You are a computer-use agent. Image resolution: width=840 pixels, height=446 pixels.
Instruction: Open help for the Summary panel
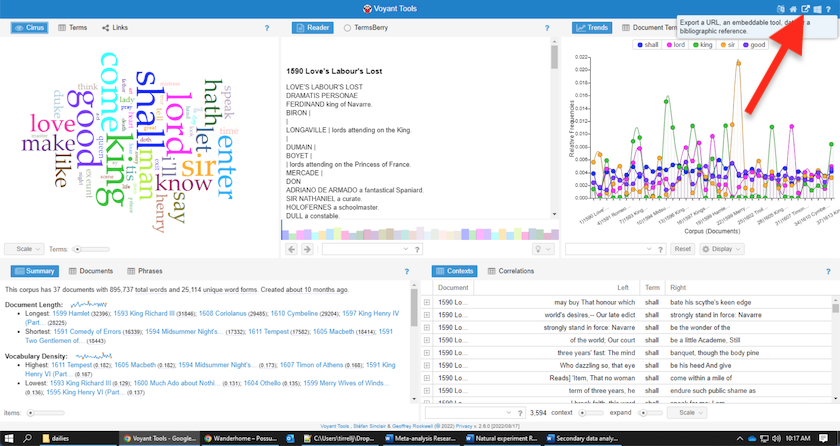click(407, 271)
